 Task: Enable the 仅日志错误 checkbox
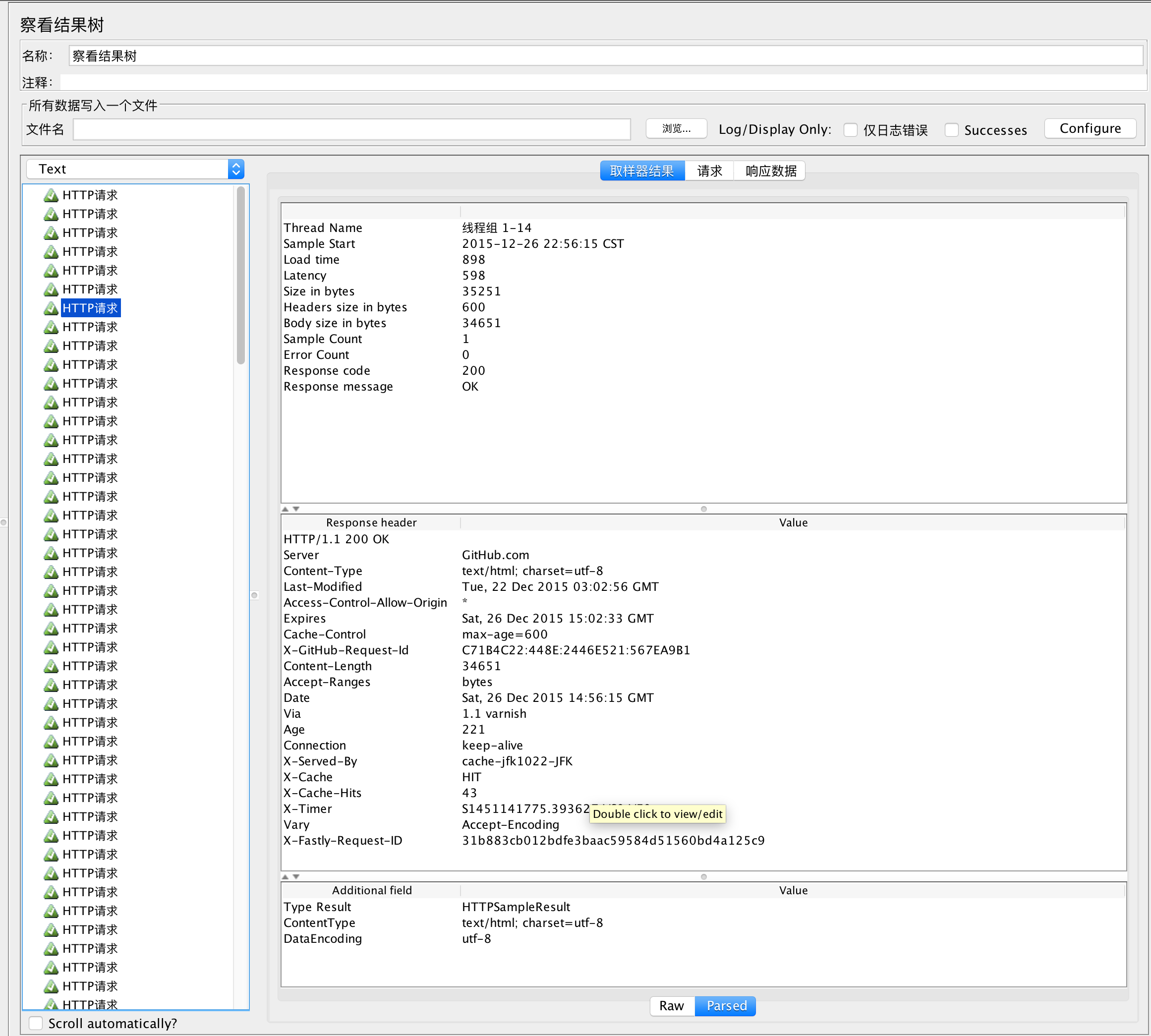[851, 130]
